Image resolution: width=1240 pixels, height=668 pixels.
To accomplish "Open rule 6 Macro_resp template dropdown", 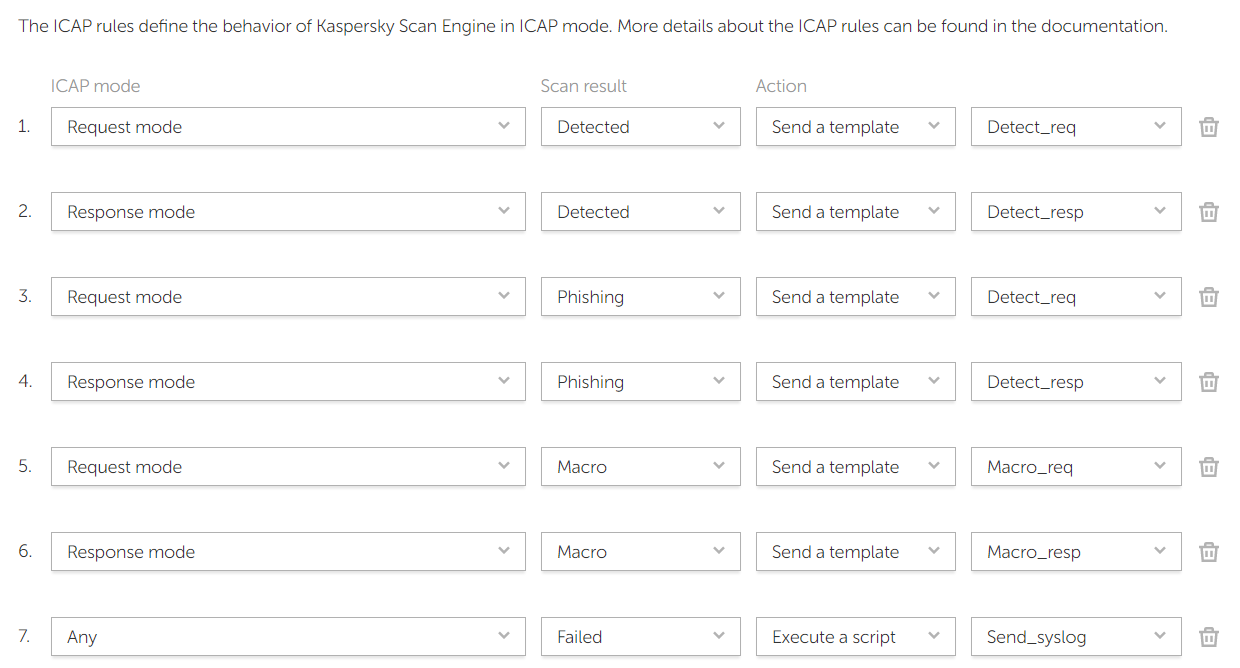I will [1076, 552].
